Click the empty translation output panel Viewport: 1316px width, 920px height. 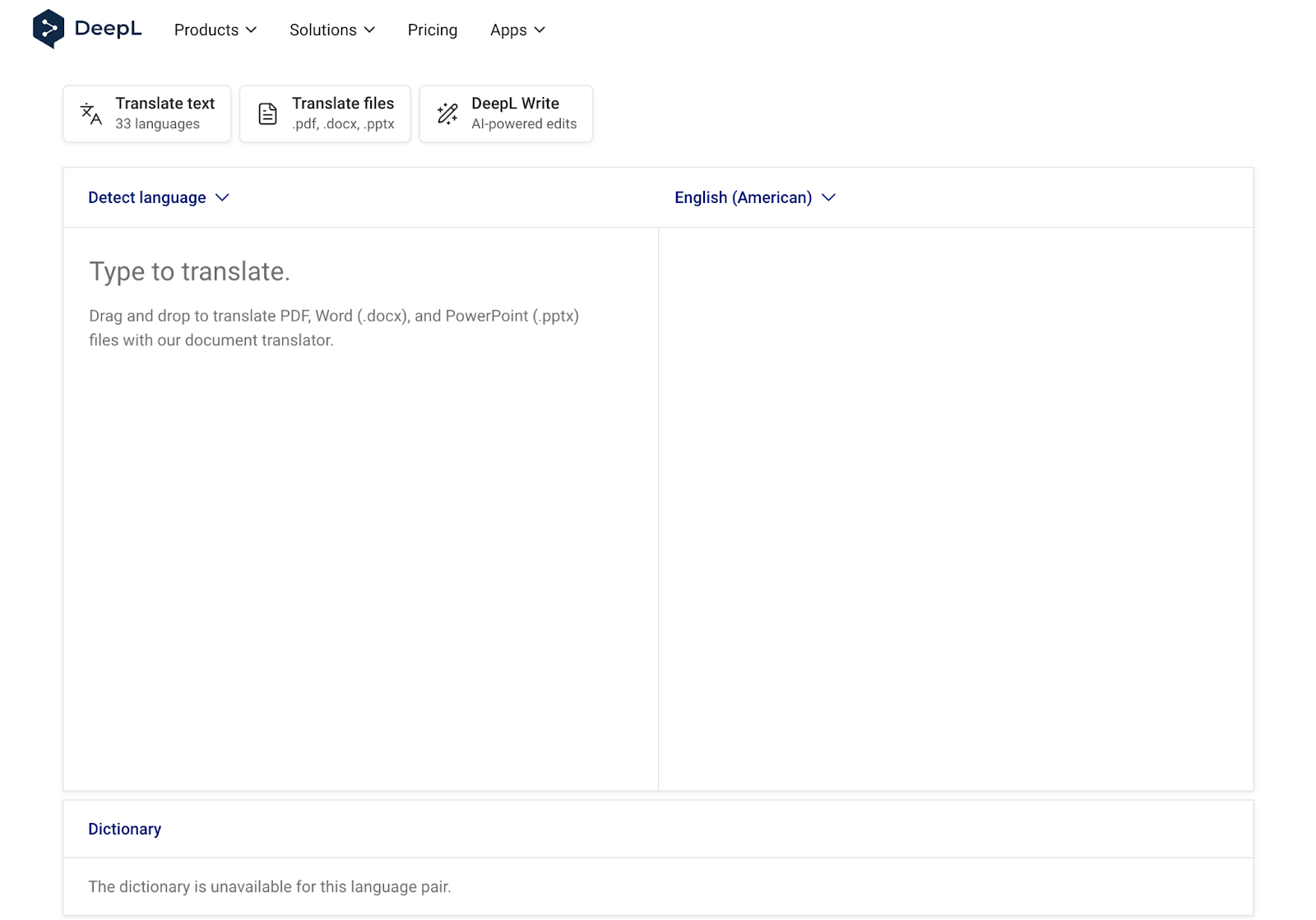point(954,493)
